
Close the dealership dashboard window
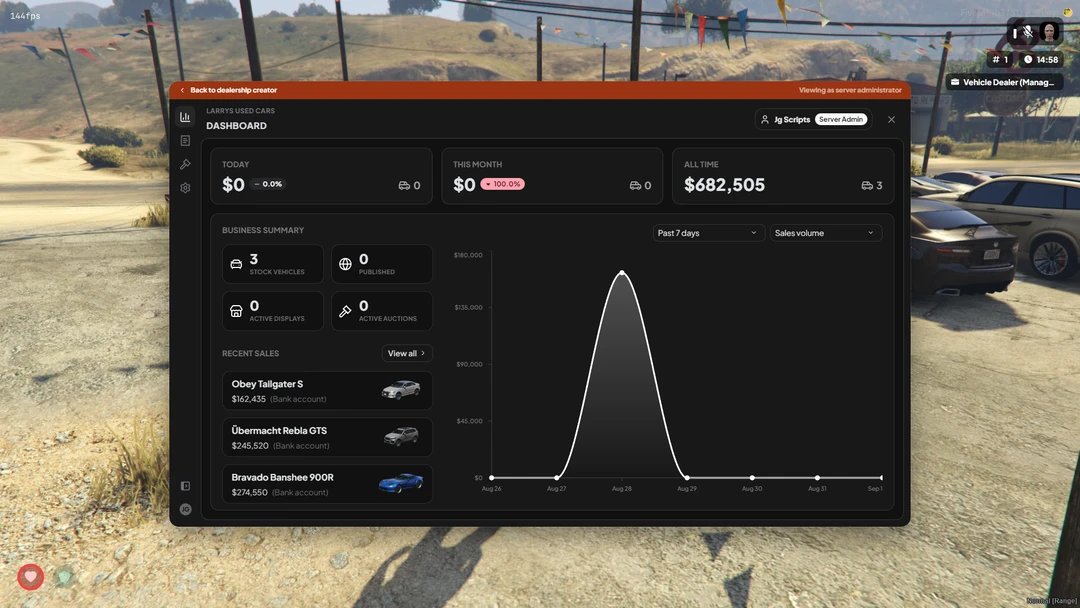[x=891, y=120]
